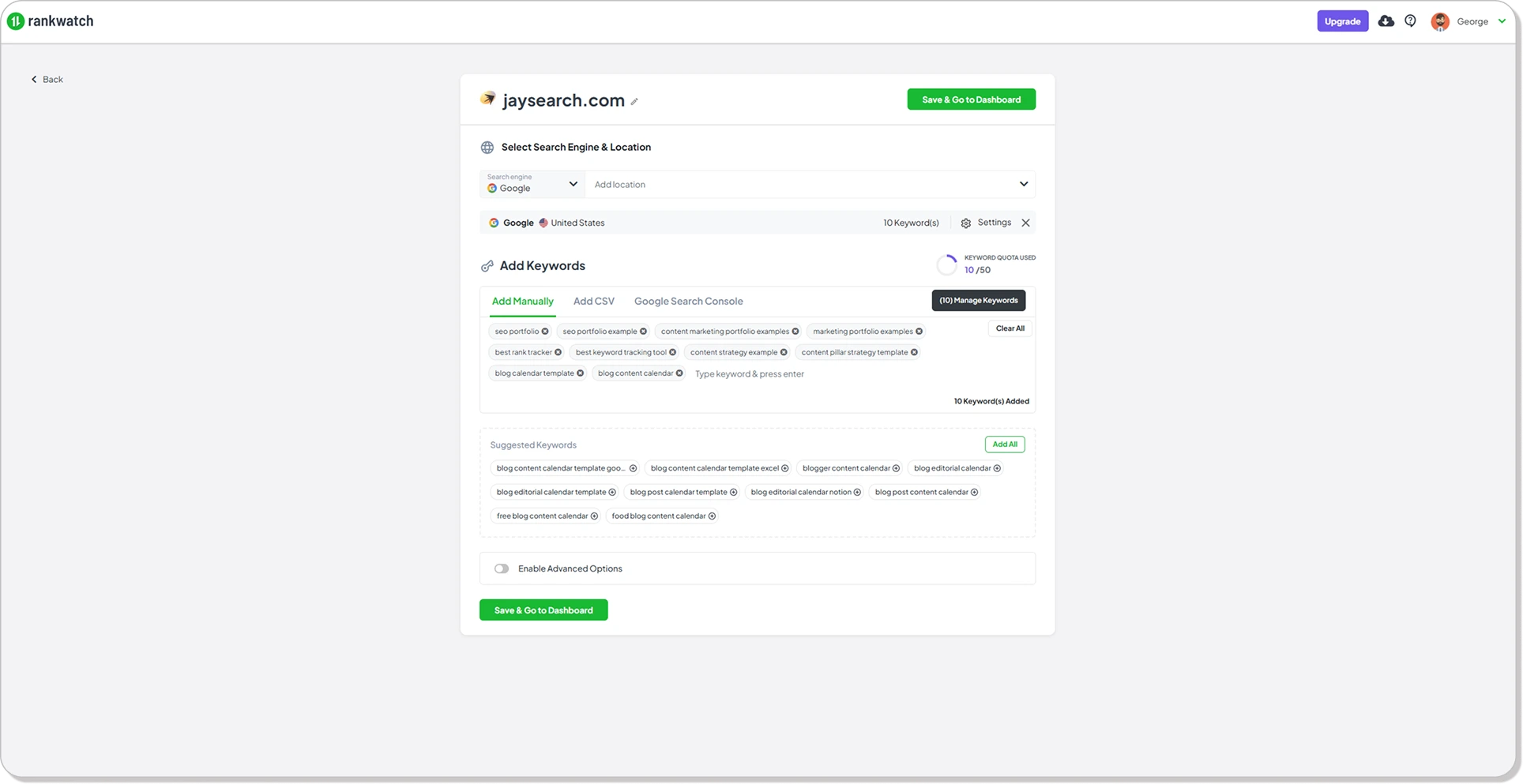Add suggested 'blog content calendar template goo...' keyword
Screen dimensions: 1523x784
click(633, 468)
